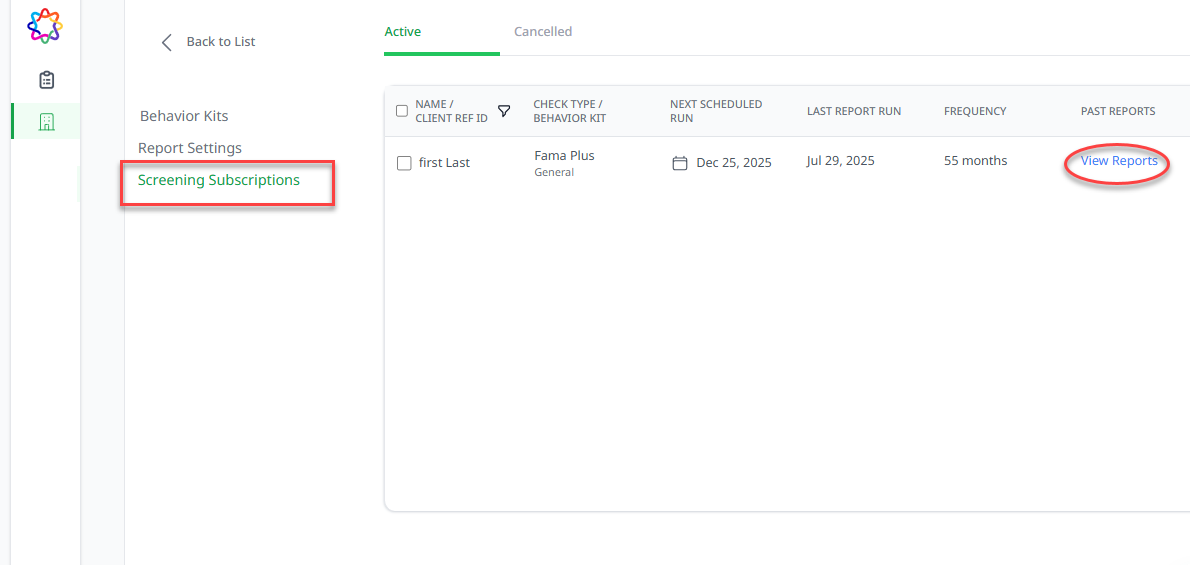Open View Reports link for first Last
The height and width of the screenshot is (565, 1190).
(x=1119, y=161)
